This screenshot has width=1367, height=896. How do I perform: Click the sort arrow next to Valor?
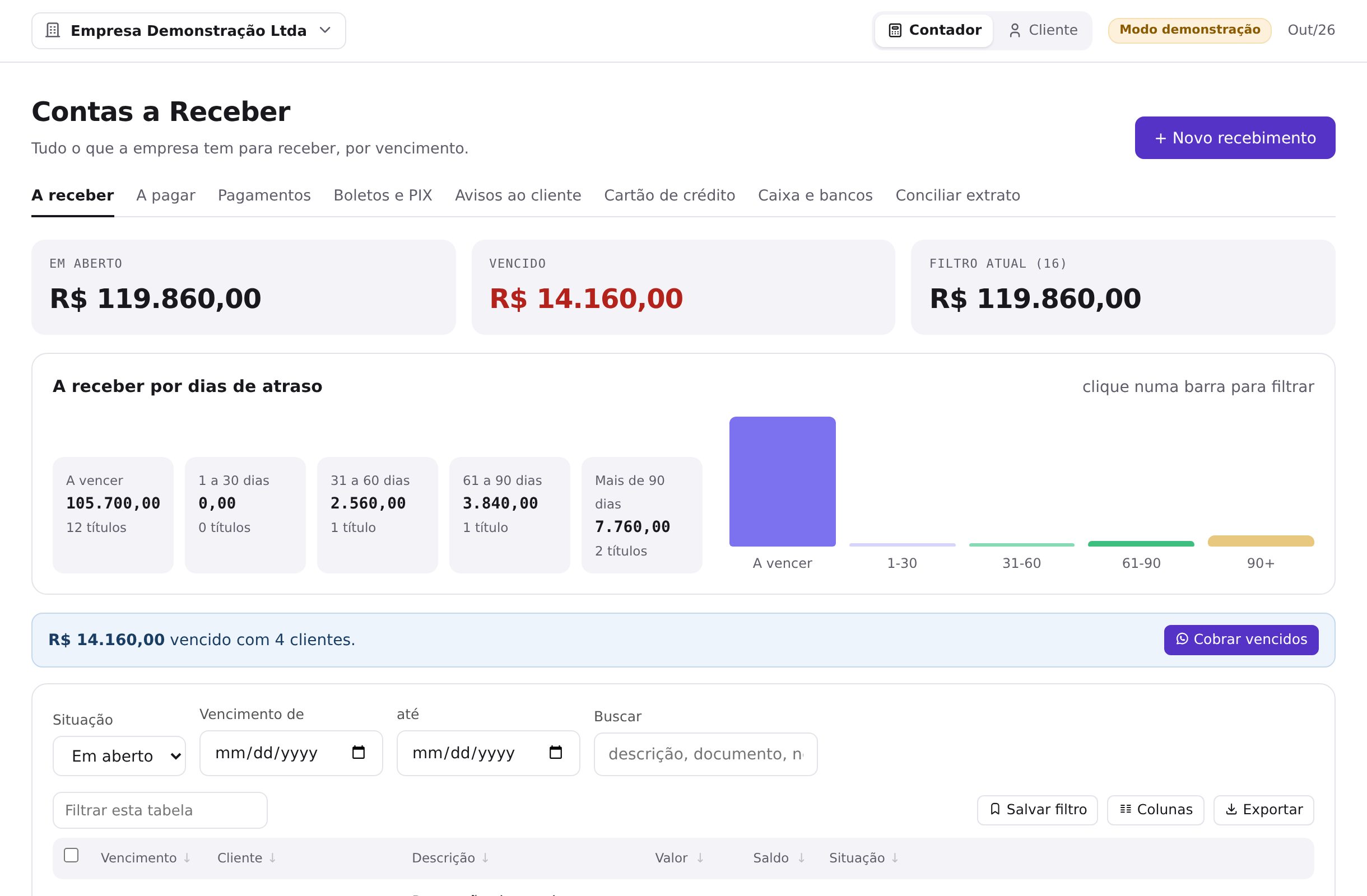point(700,858)
